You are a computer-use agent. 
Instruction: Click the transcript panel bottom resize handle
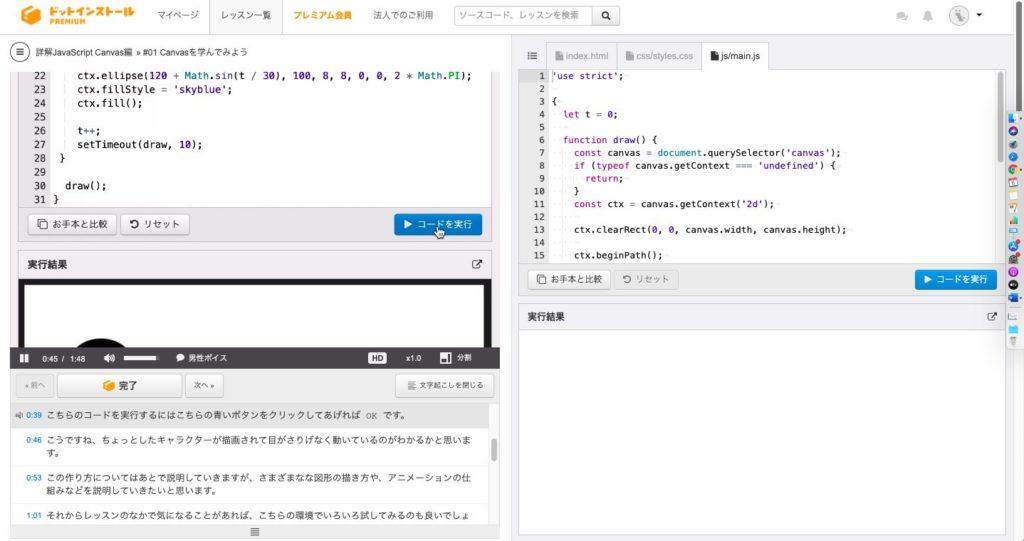coord(255,532)
